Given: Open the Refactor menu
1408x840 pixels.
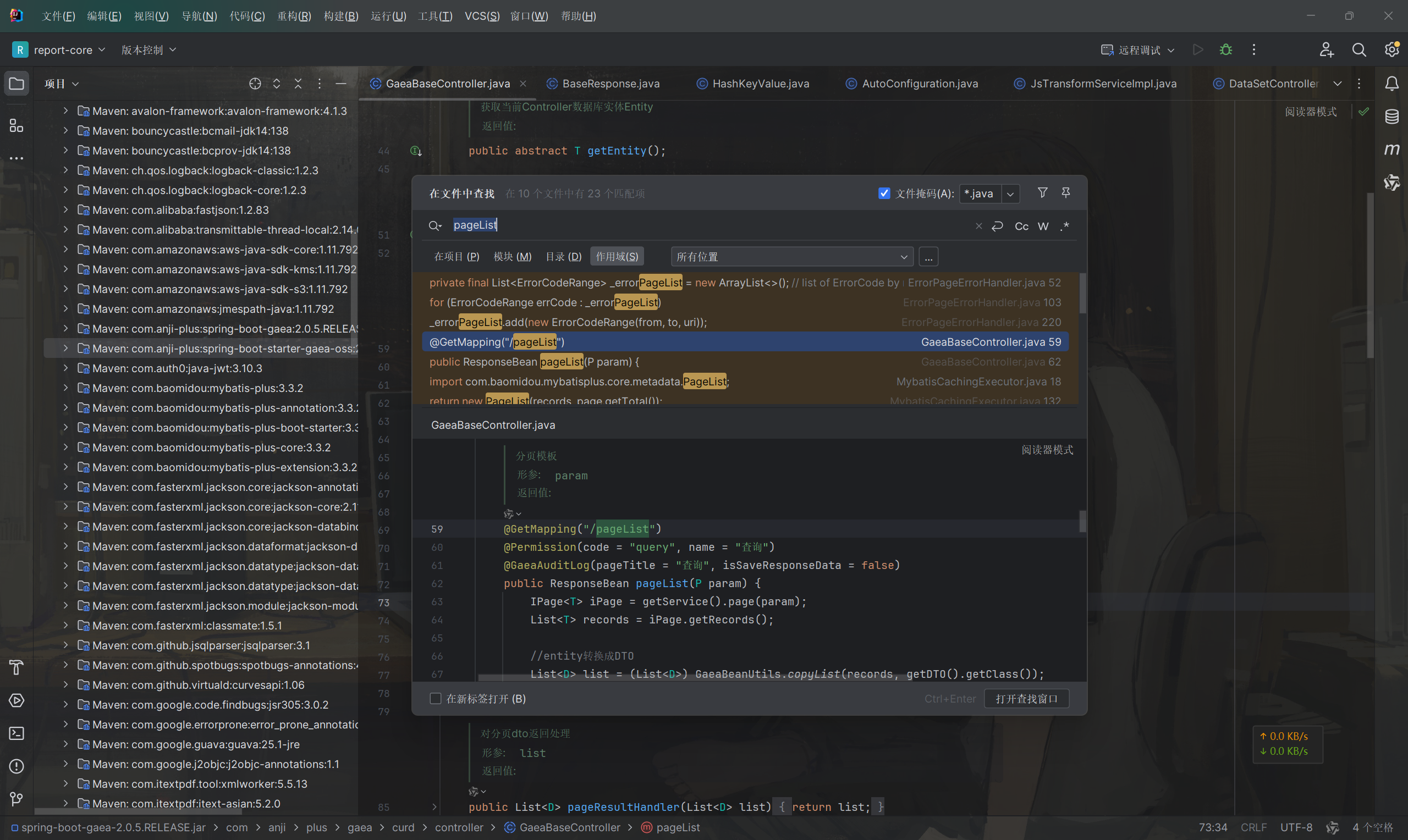Looking at the screenshot, I should pos(294,16).
